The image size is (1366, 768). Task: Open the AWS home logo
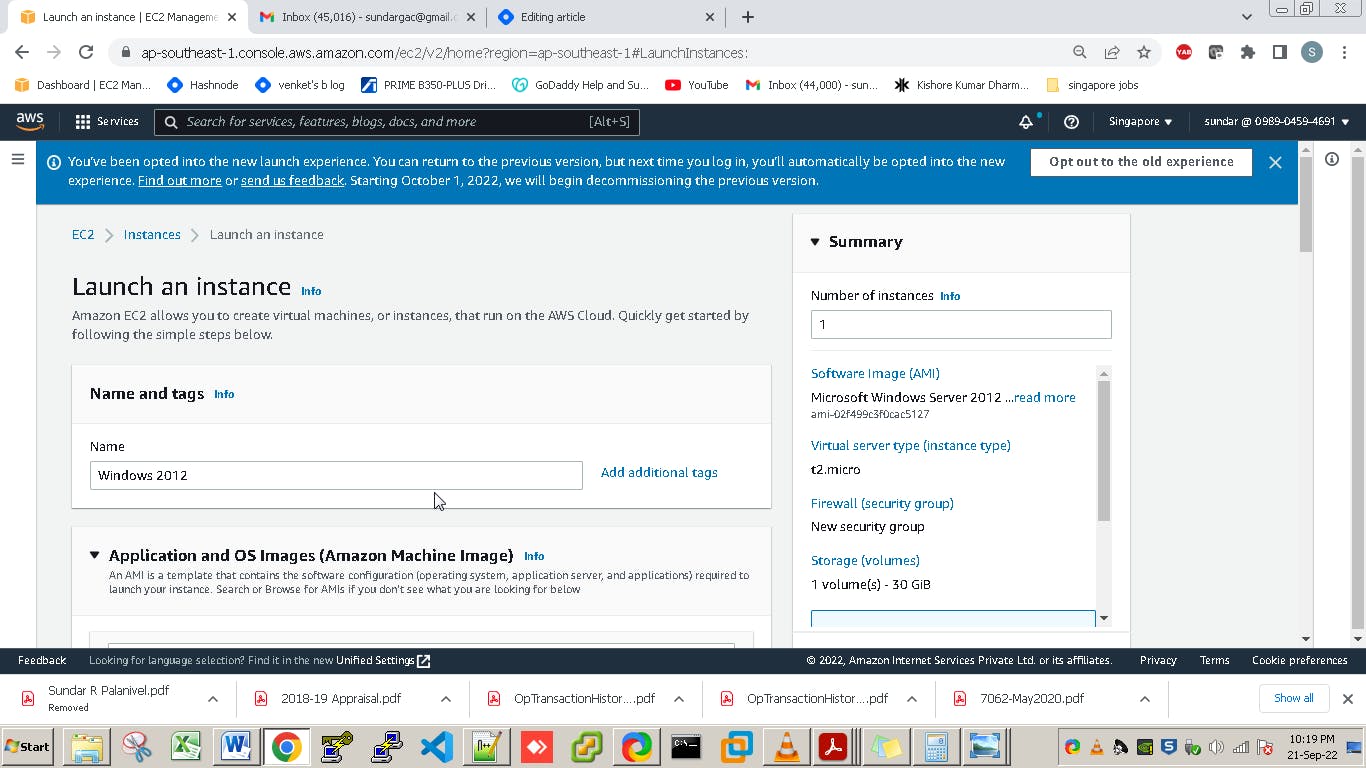(30, 121)
